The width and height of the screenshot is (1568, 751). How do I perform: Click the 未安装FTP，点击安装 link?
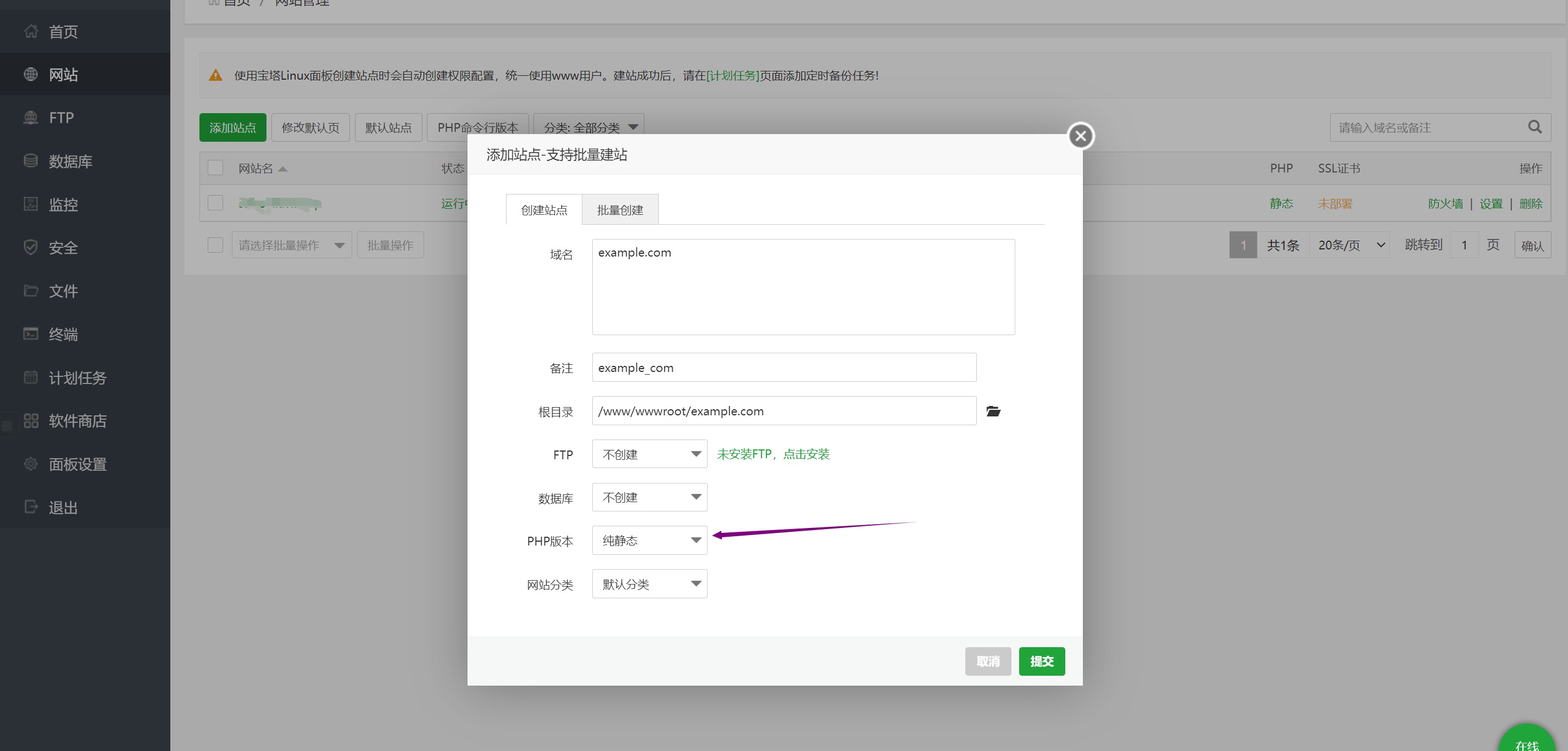pyautogui.click(x=773, y=454)
